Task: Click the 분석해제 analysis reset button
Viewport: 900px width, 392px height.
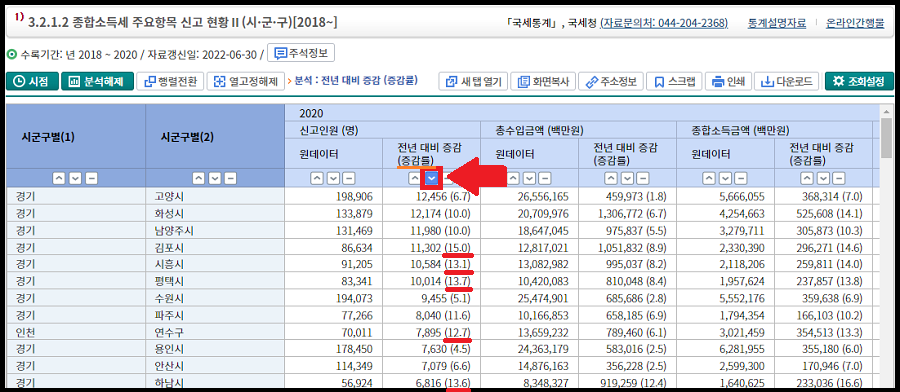Action: pos(97,81)
